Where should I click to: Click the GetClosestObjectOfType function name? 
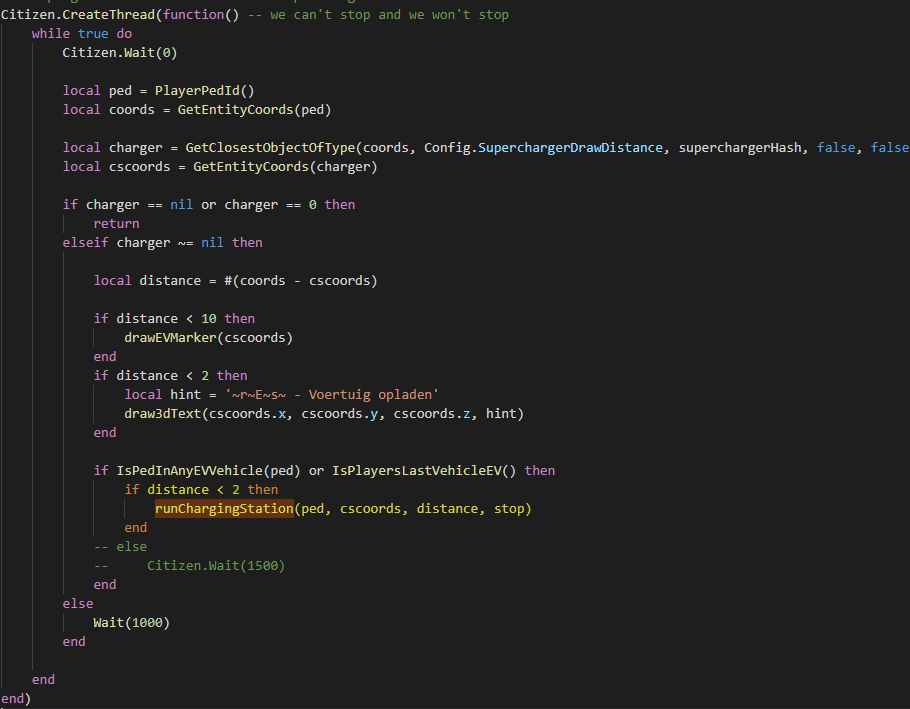269,147
